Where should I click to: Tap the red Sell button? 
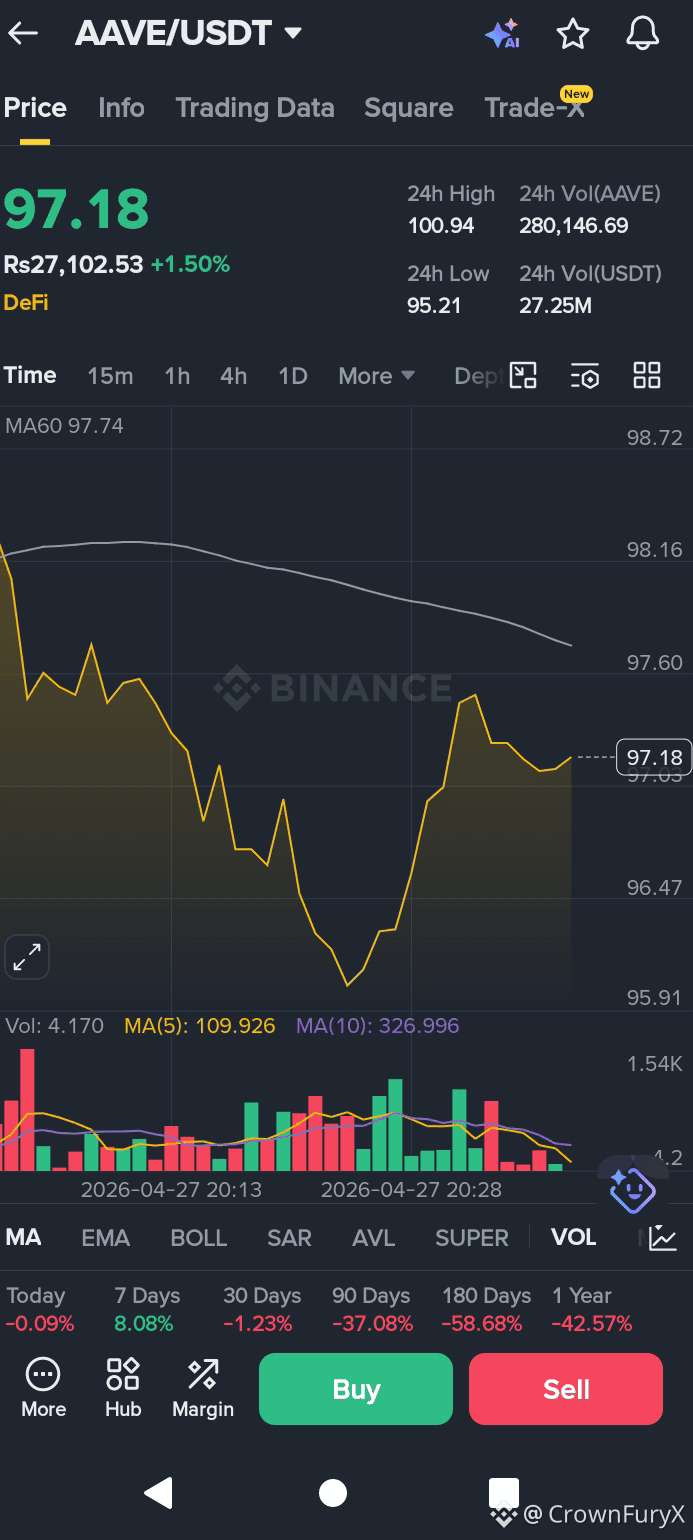click(566, 1389)
